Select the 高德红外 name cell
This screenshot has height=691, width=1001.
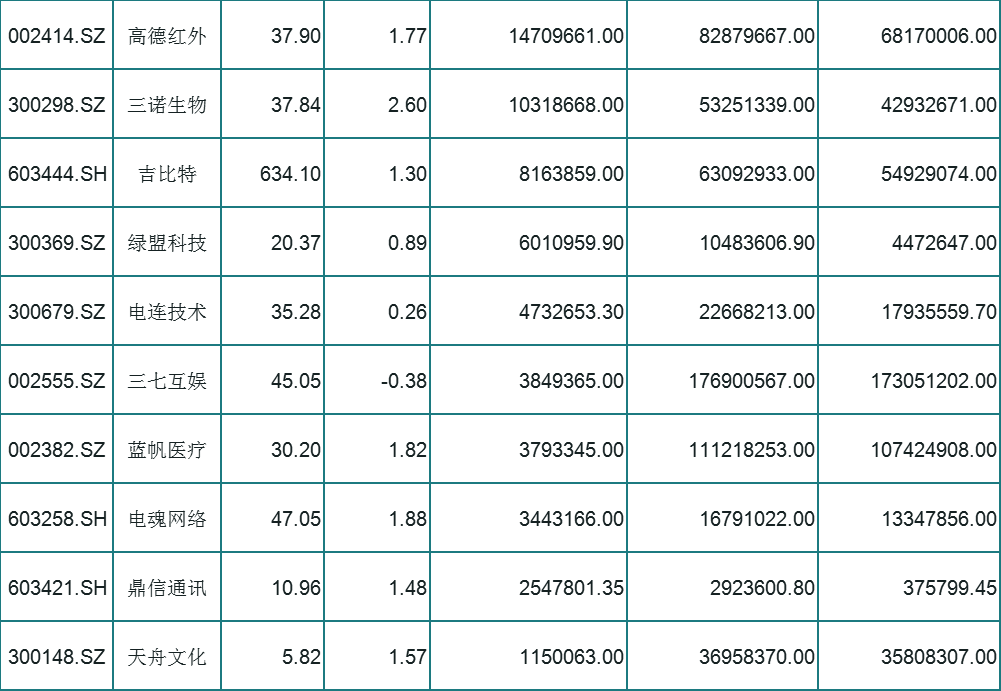167,34
